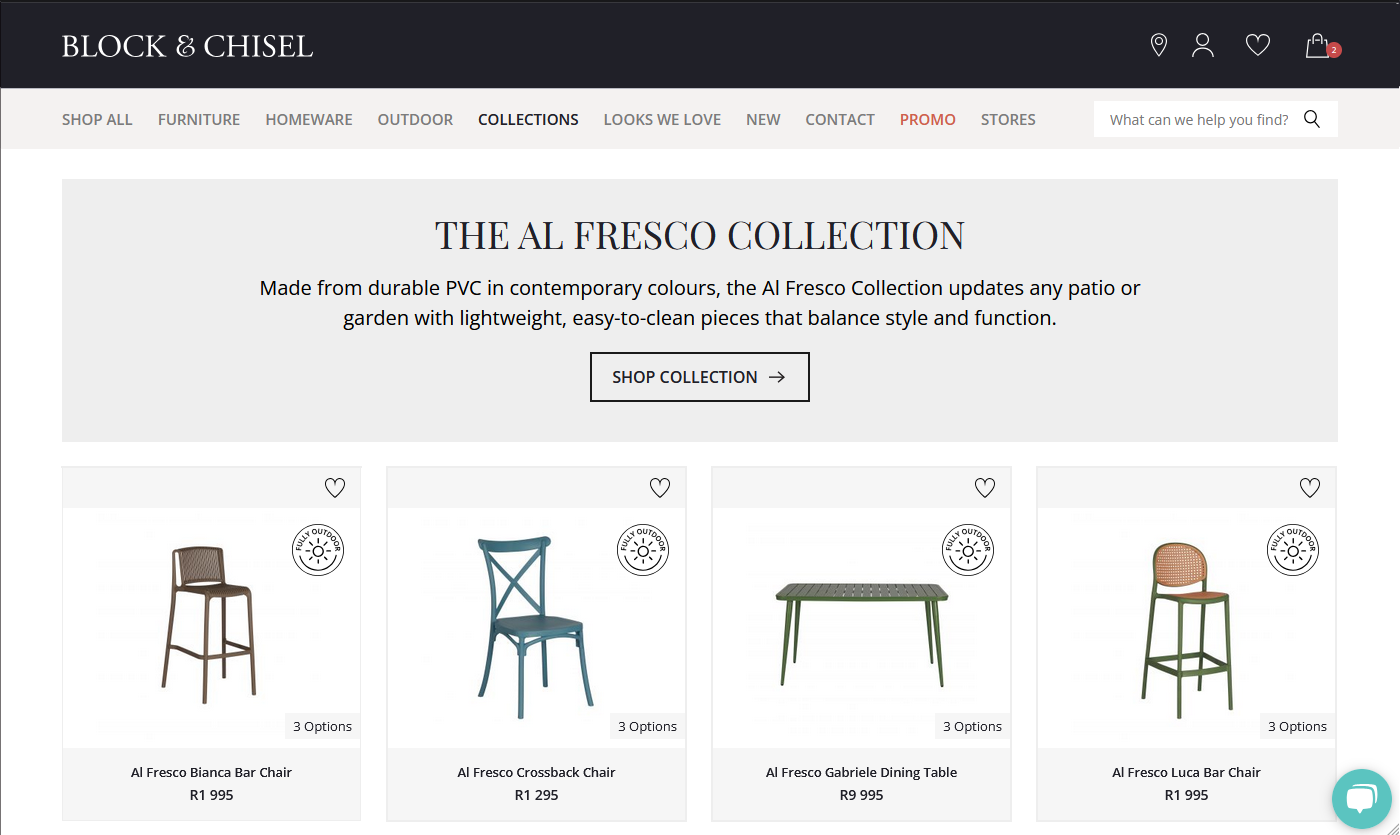This screenshot has height=835, width=1400.
Task: View 3 Options on Luca Bar Chair
Action: click(x=1297, y=727)
